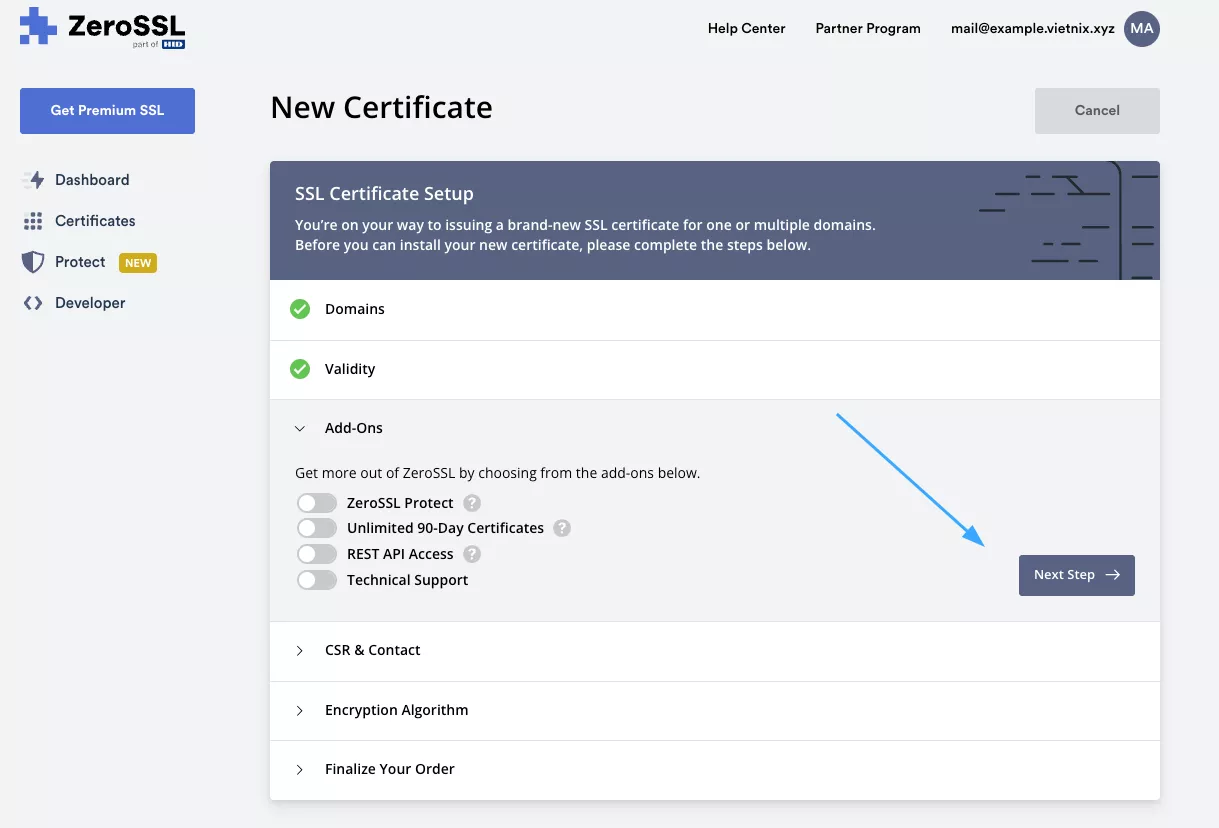The image size is (1219, 828).
Task: Click help icon beside Unlimited 90-Day Certificates
Action: click(562, 528)
